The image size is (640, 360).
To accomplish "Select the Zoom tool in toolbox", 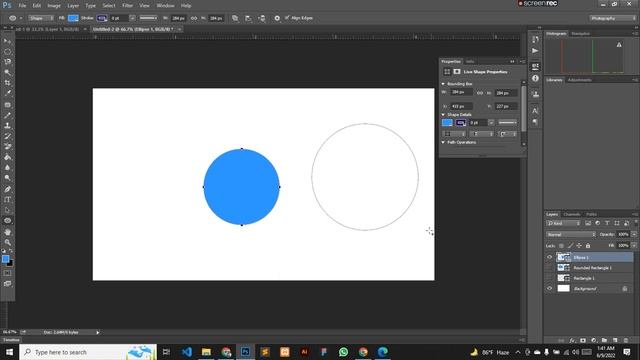I will click(x=7, y=242).
